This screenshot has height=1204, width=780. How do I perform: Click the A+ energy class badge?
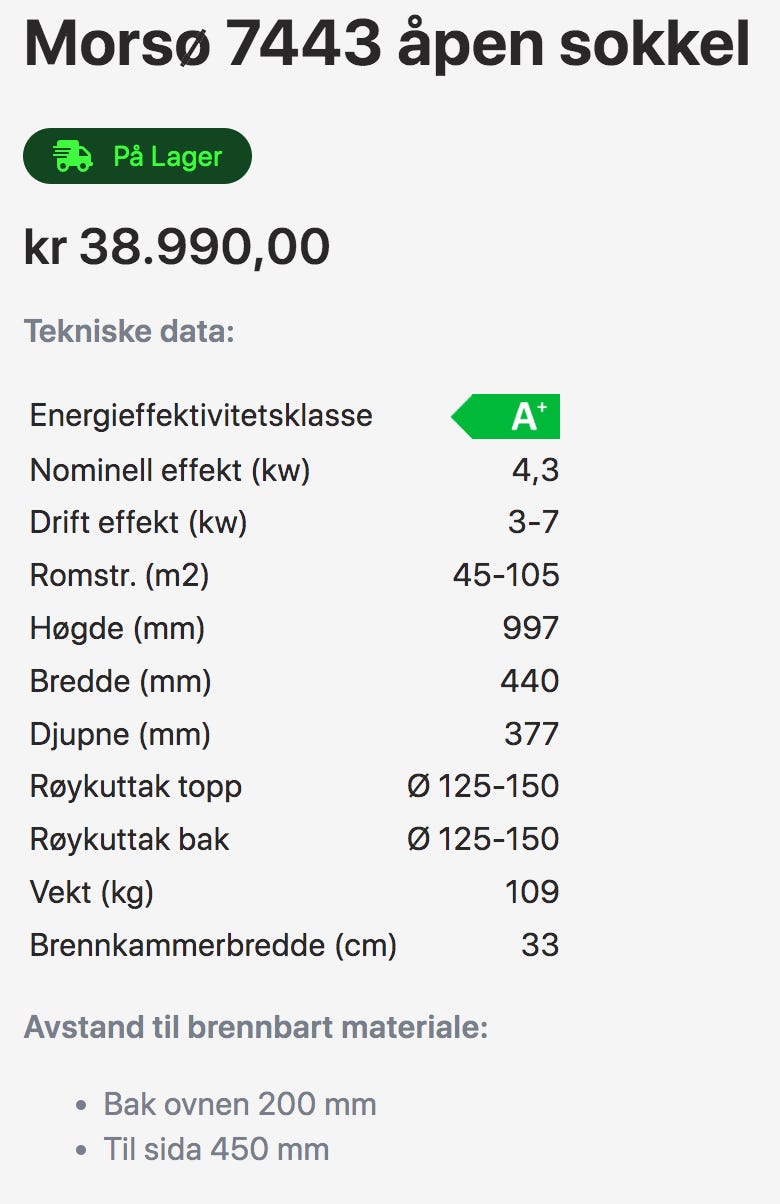tap(508, 416)
